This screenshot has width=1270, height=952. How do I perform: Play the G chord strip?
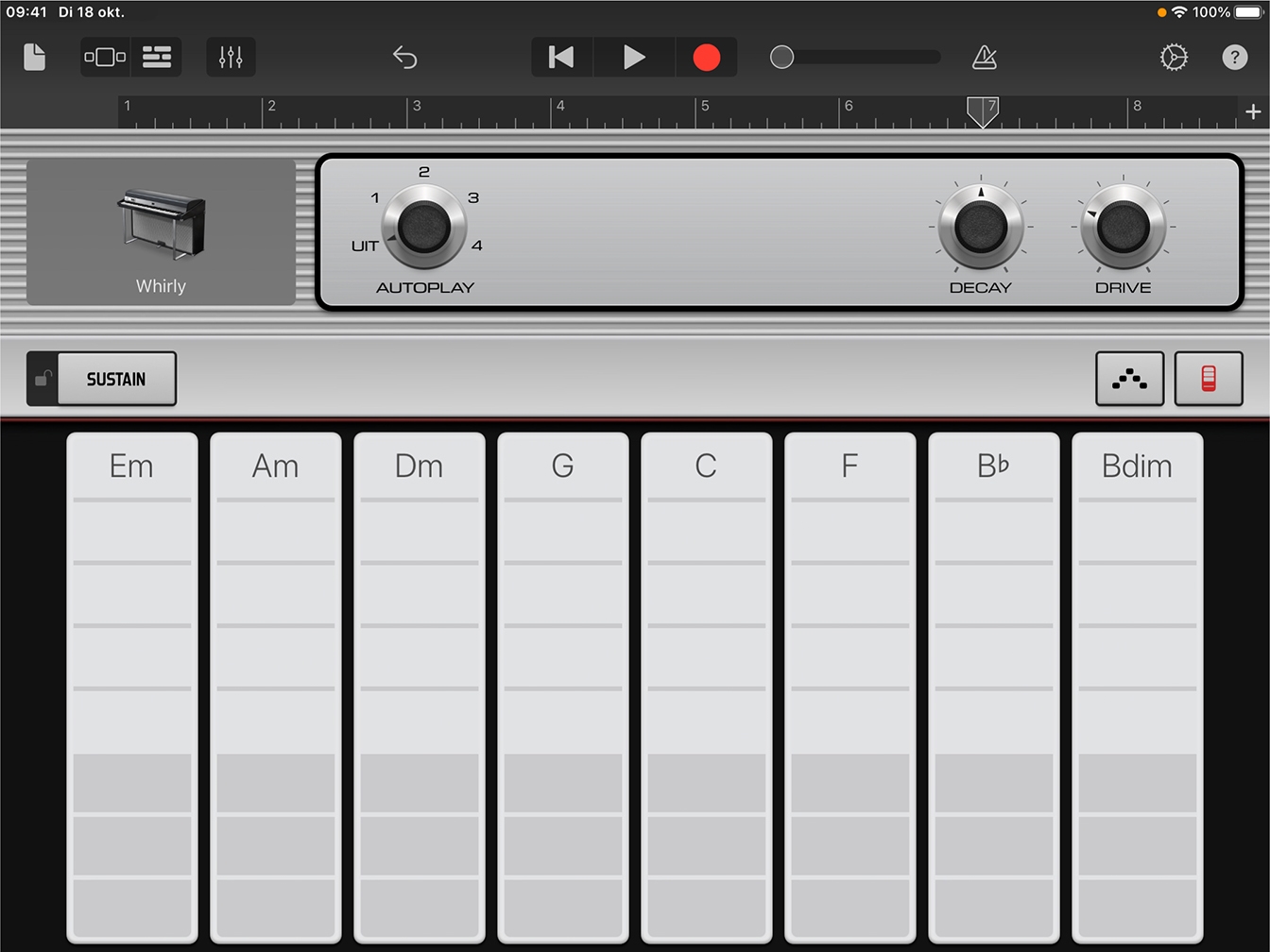tap(562, 688)
